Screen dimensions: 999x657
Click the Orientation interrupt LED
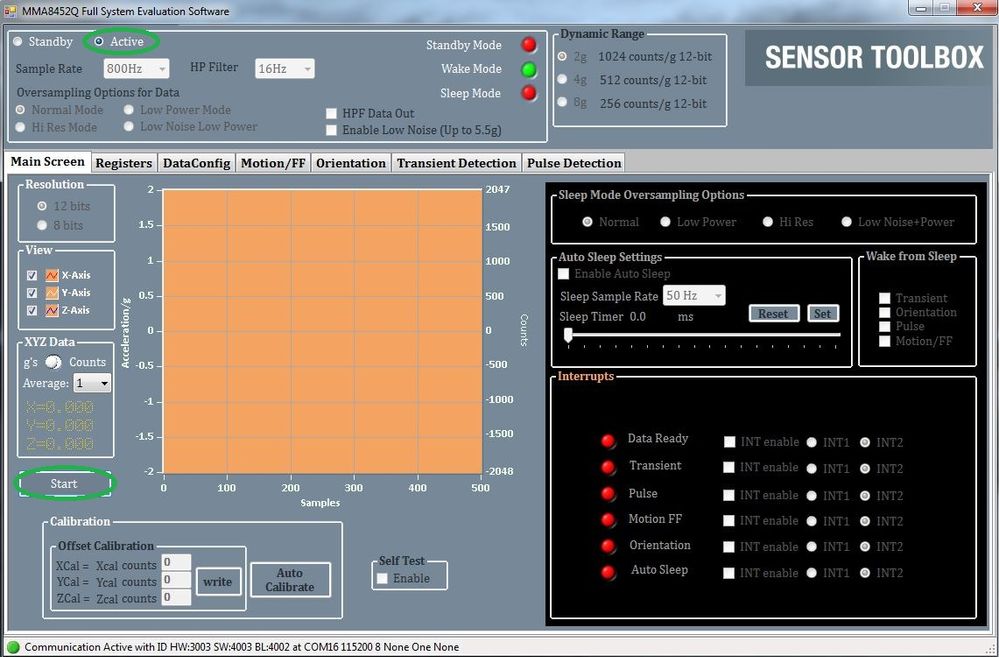[x=608, y=546]
